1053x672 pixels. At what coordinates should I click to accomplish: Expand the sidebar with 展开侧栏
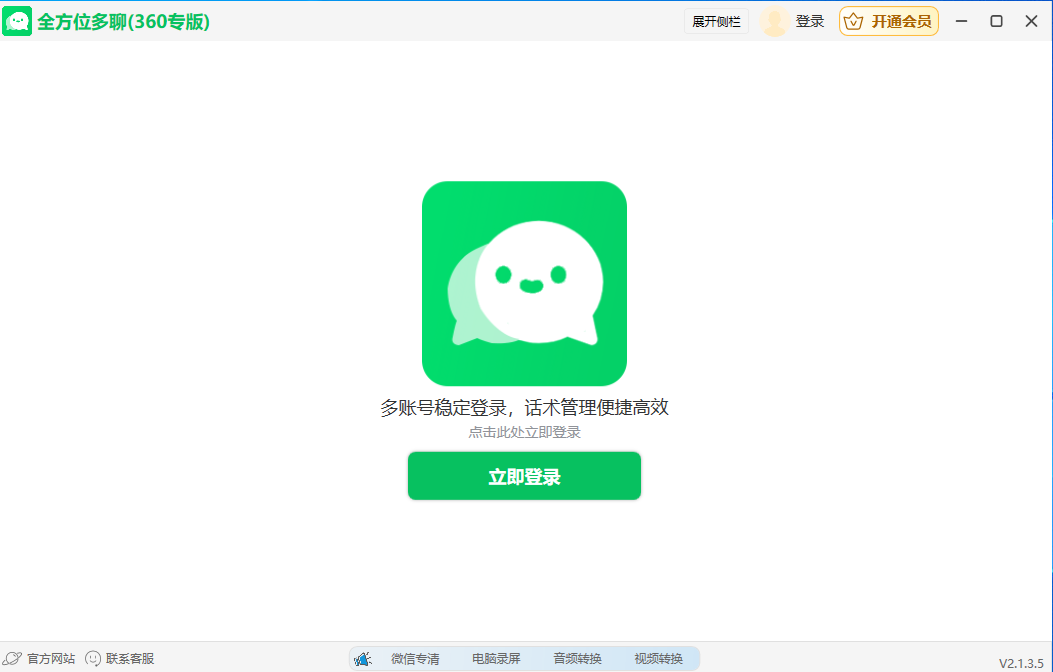coord(716,21)
